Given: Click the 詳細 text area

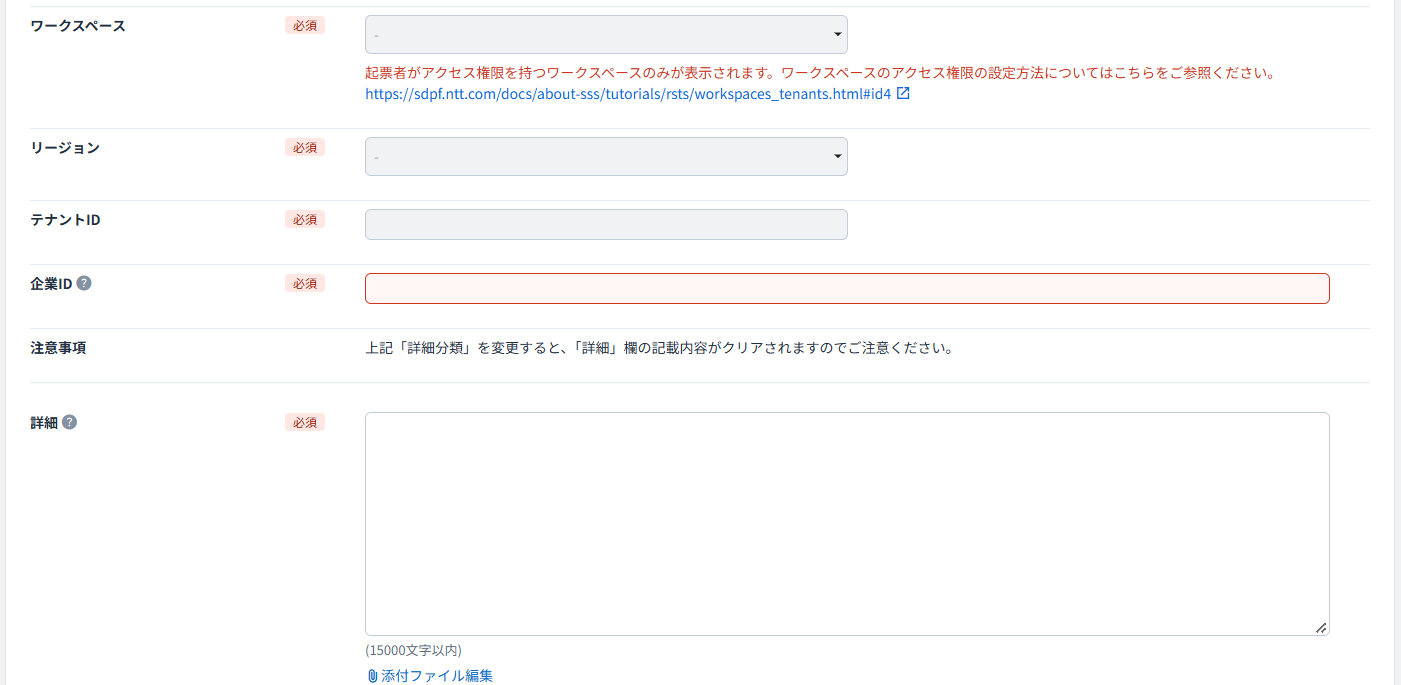Looking at the screenshot, I should (847, 524).
